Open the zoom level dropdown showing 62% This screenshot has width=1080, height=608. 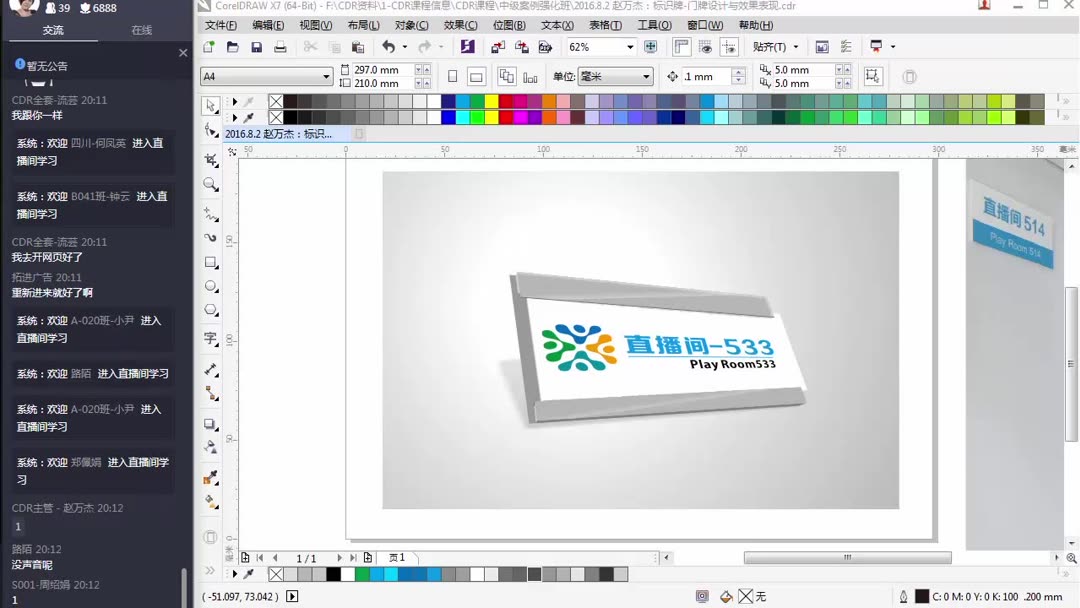pos(631,47)
